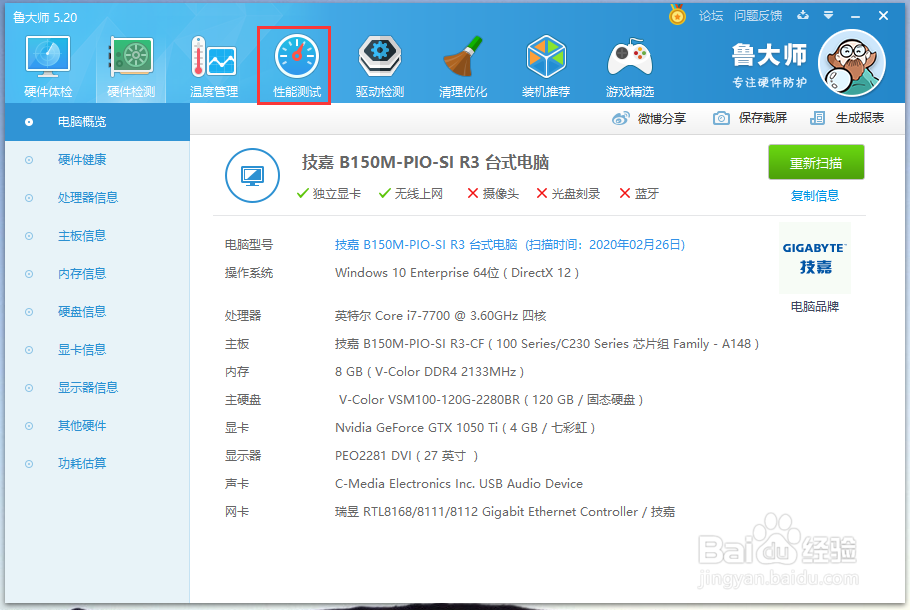Click 摄像头 cross mark status
The height and width of the screenshot is (610, 910).
point(493,194)
